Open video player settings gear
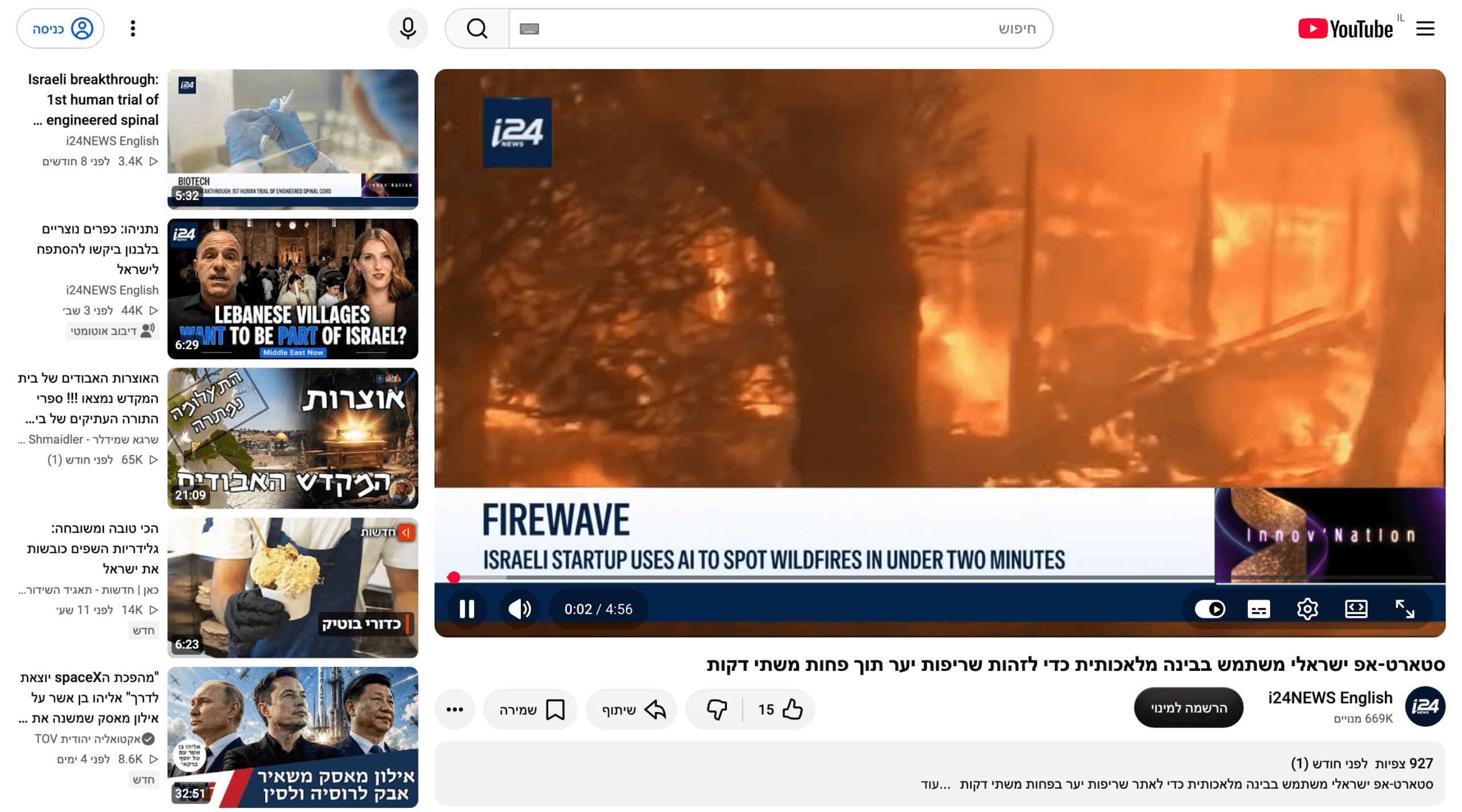 click(1307, 609)
